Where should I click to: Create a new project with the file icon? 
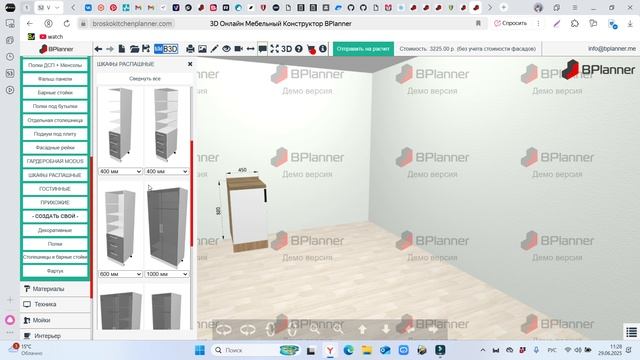click(122, 49)
